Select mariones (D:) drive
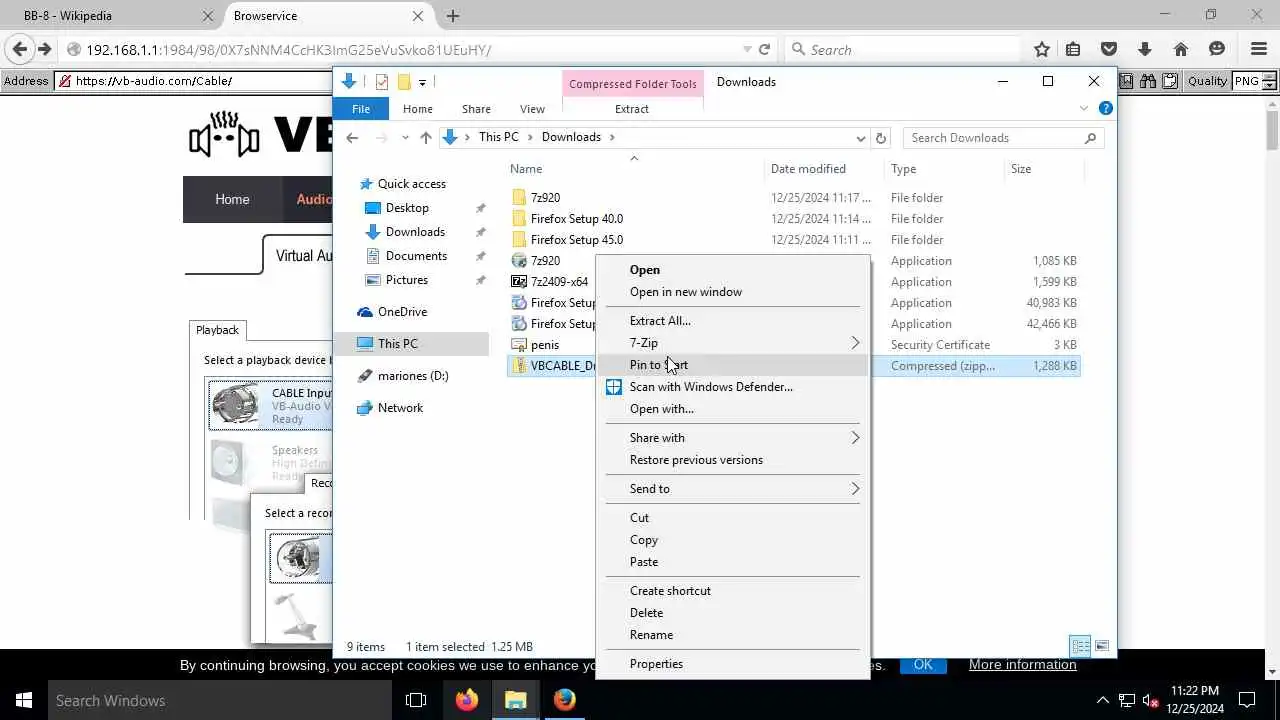1280x720 pixels. [413, 376]
